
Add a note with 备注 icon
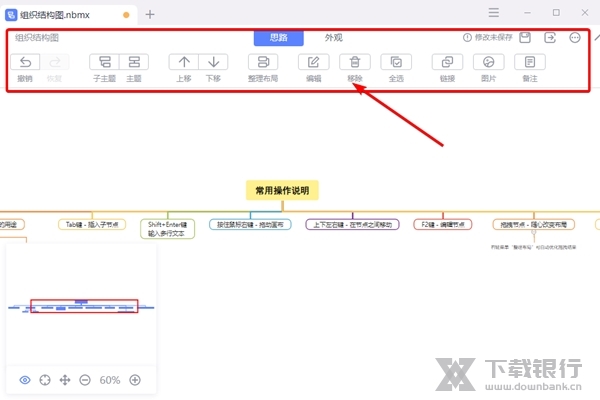click(x=530, y=62)
